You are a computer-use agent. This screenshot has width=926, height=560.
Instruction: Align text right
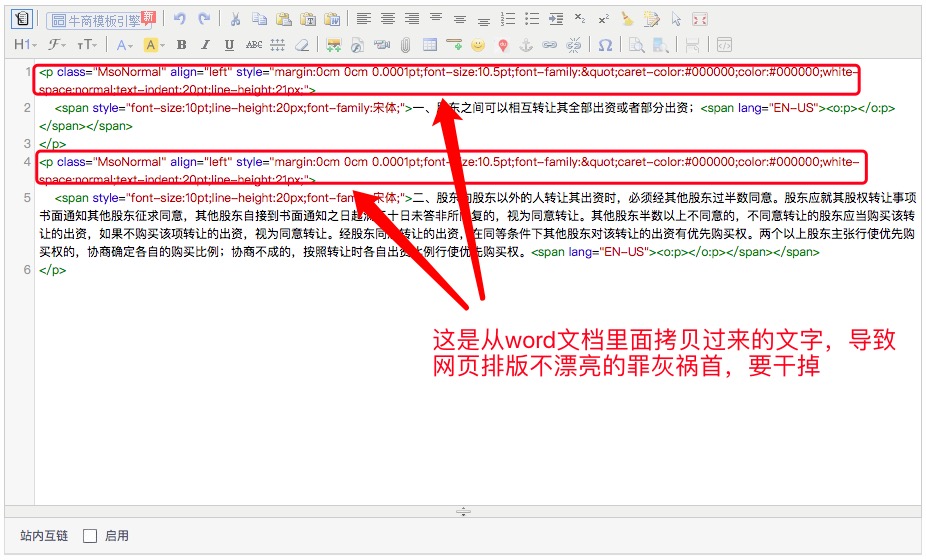(412, 19)
